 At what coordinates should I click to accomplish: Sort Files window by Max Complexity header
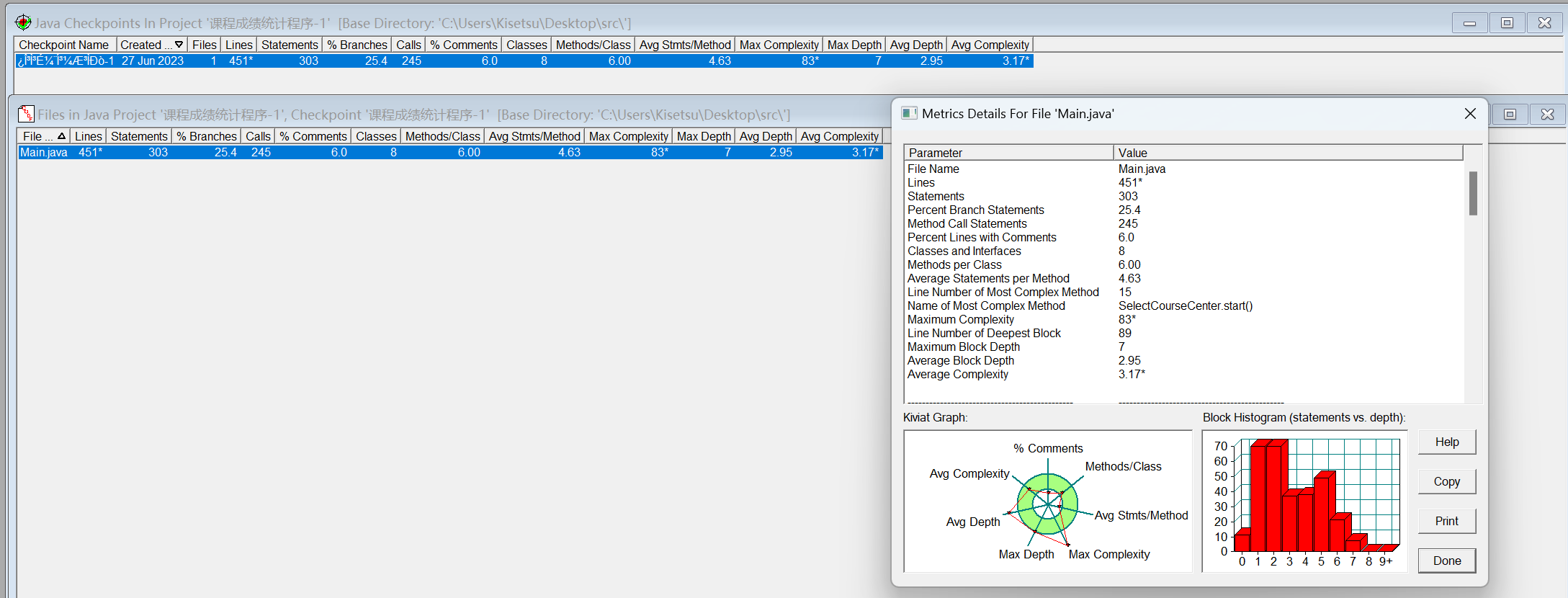(x=628, y=136)
